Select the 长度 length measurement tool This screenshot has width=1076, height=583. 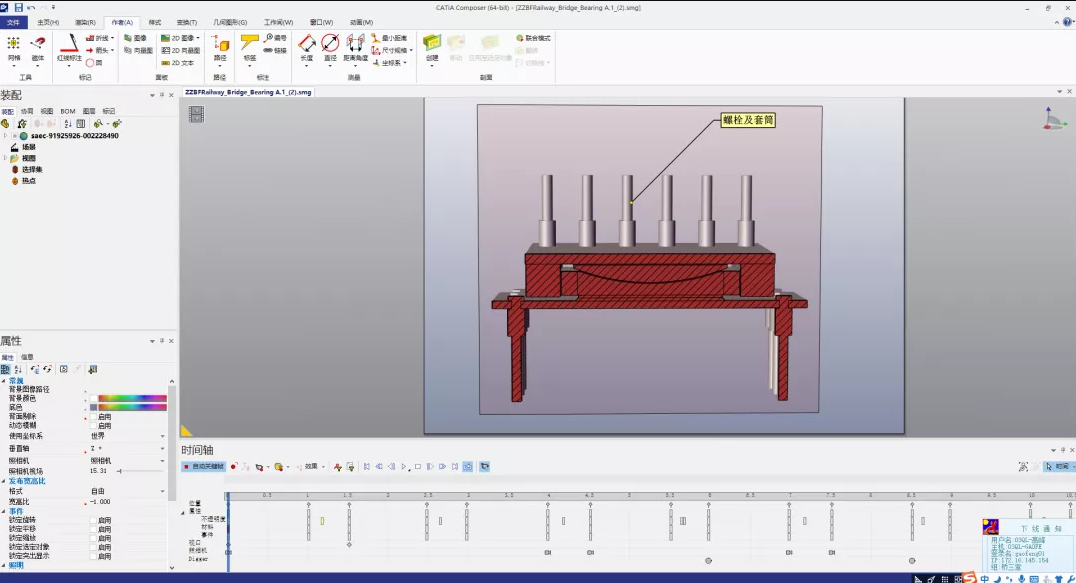[x=307, y=49]
